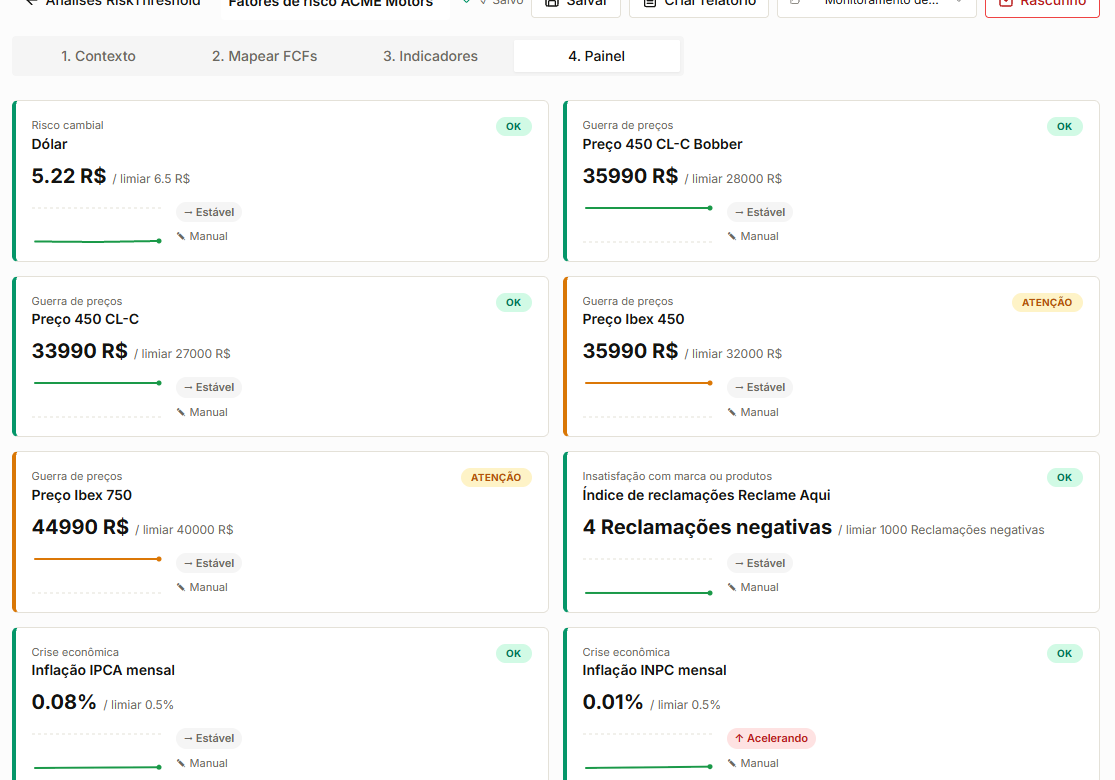This screenshot has width=1115, height=780.
Task: Click the Manual pencil icon in Preço 450 CL-C Bobber card
Action: point(732,237)
